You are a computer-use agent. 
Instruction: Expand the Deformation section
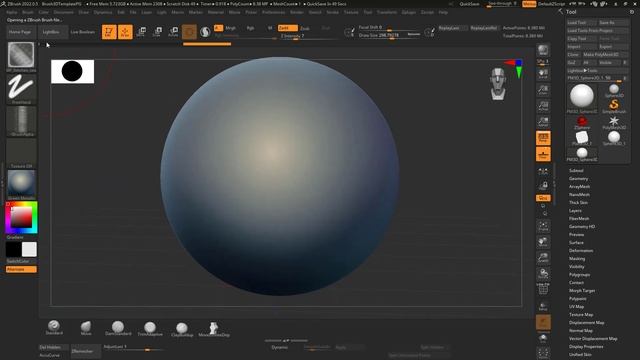pyautogui.click(x=581, y=251)
